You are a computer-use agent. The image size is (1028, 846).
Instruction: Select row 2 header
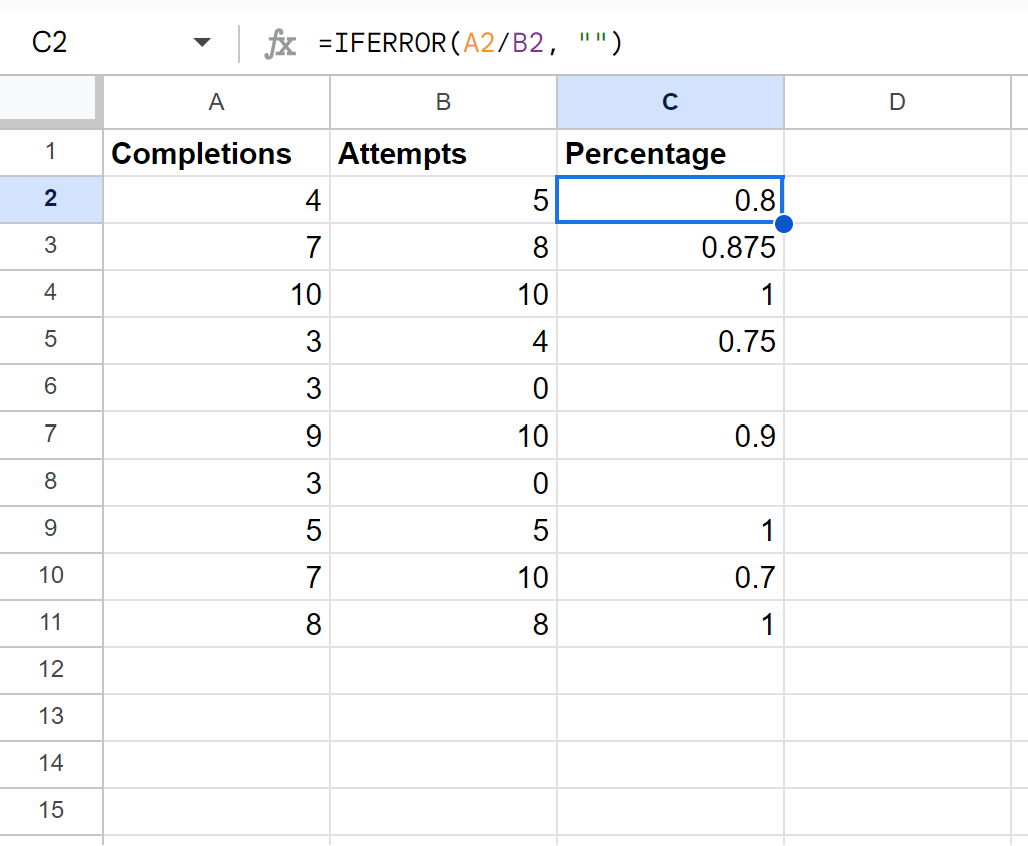[x=51, y=199]
